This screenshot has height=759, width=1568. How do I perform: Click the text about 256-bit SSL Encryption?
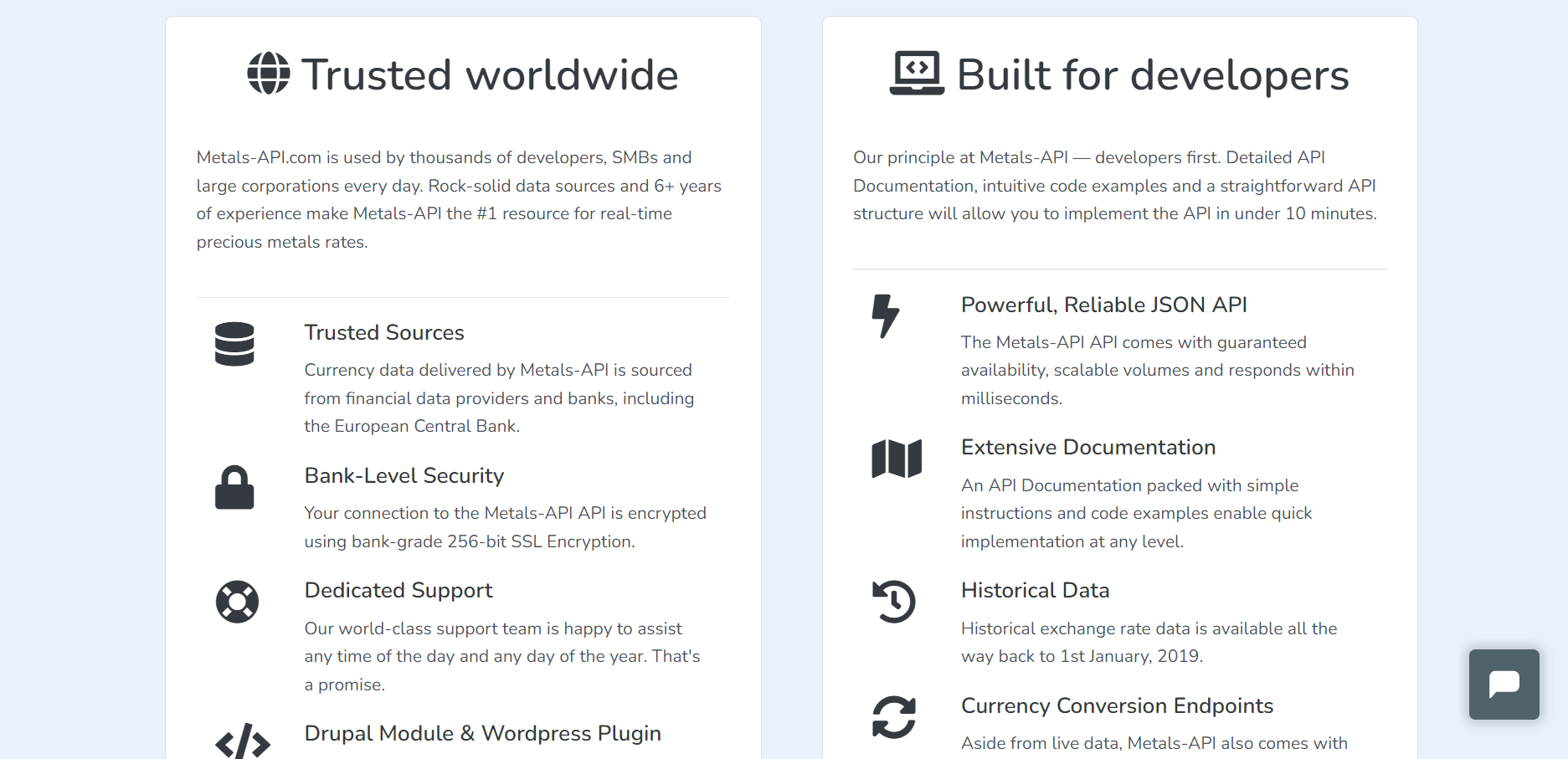pyautogui.click(x=506, y=527)
